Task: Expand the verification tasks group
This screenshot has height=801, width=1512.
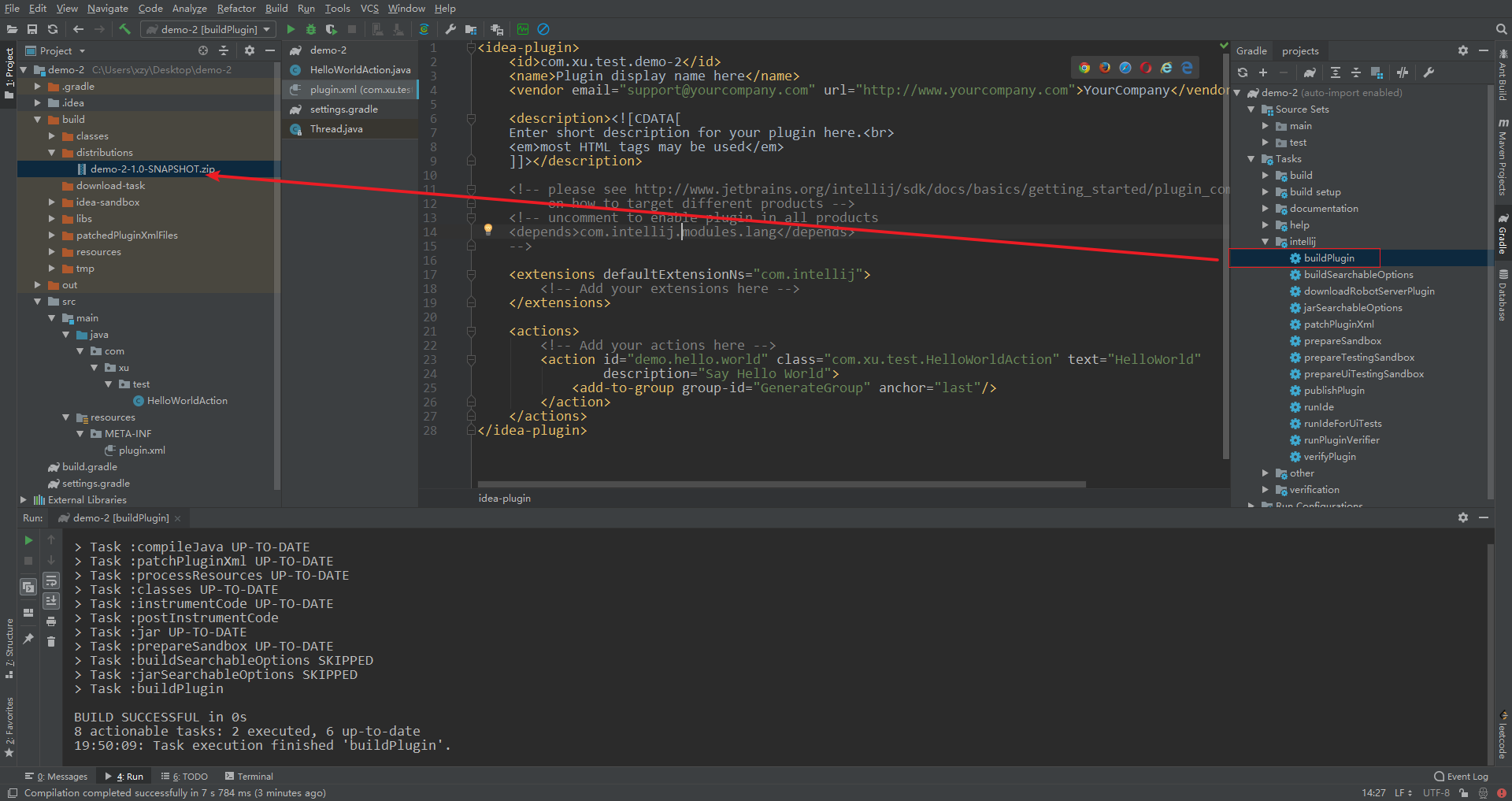Action: (x=1266, y=489)
